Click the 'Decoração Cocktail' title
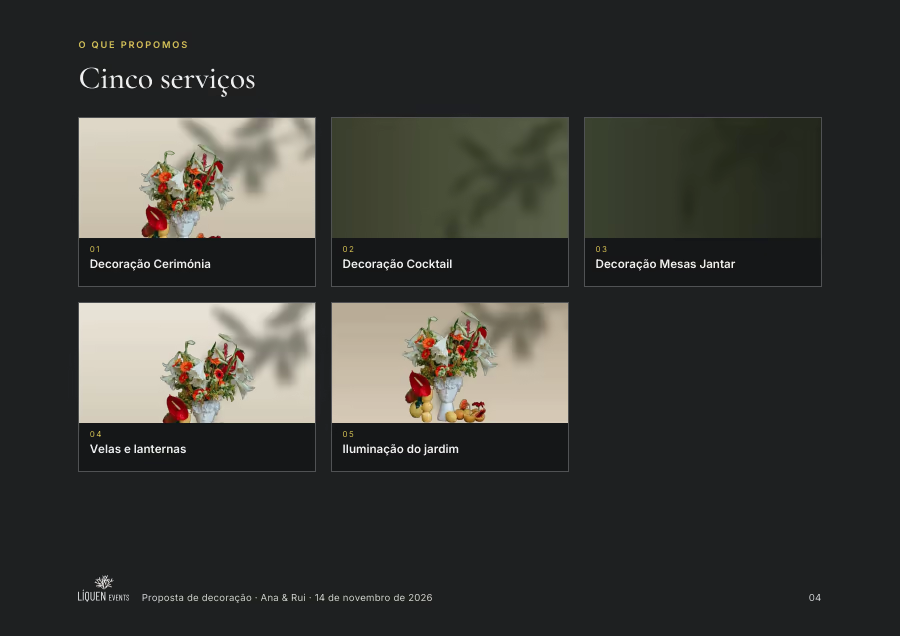Screen dimensions: 900x637 397,264
